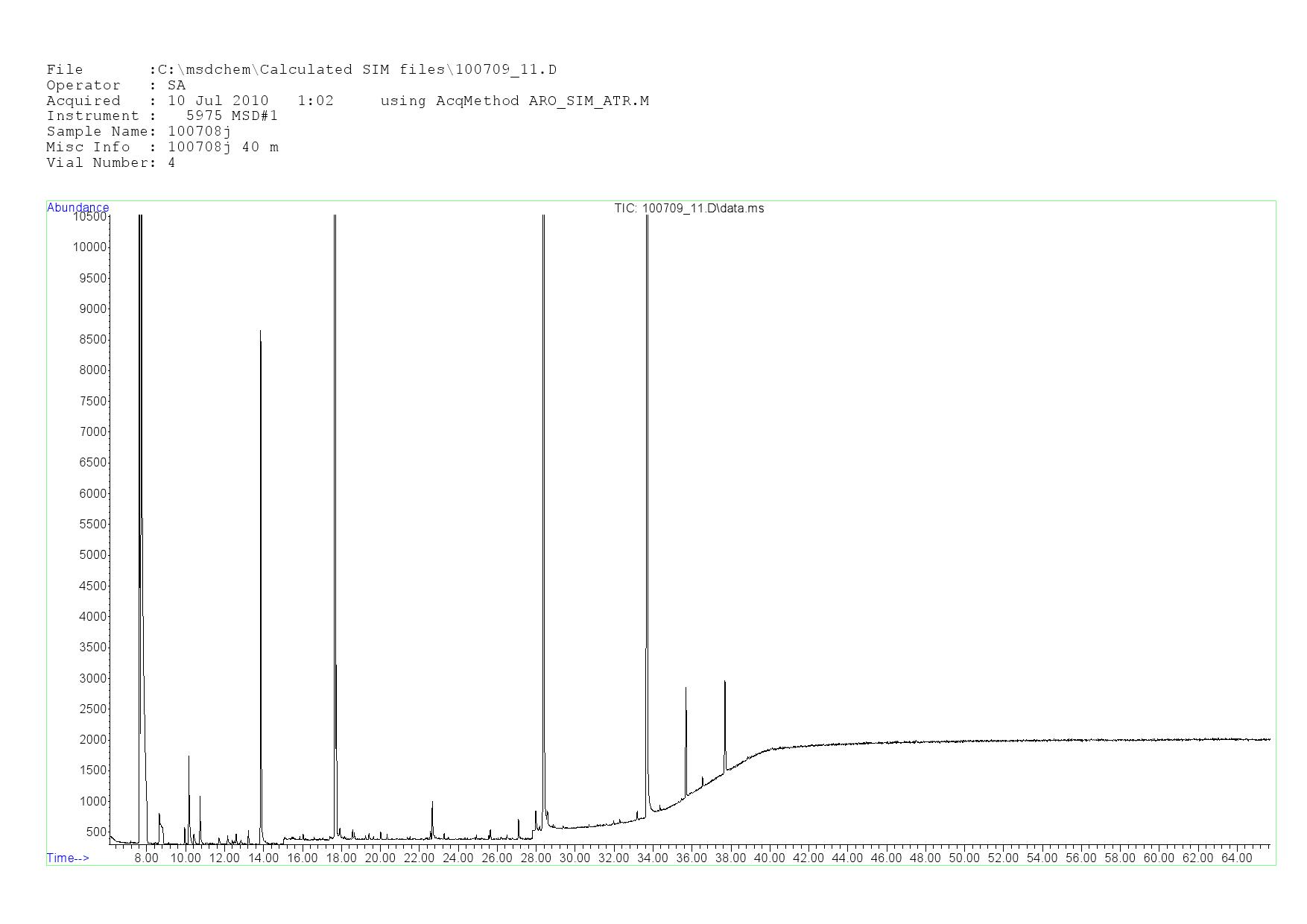
Task: Click the 8.00 time axis tick label
Action: pos(146,858)
